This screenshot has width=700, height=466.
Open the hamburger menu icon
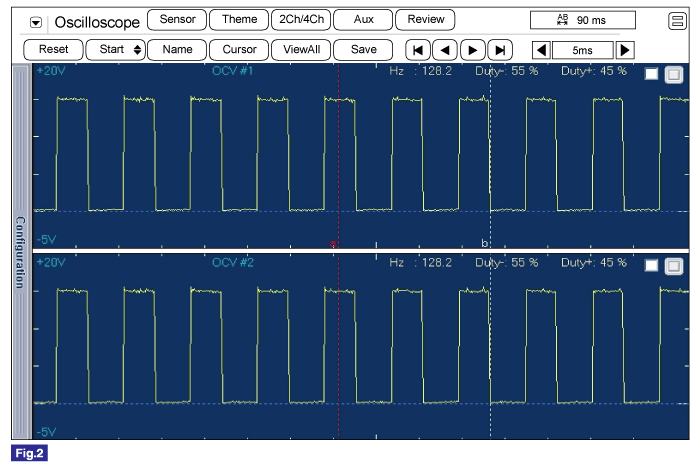point(677,21)
